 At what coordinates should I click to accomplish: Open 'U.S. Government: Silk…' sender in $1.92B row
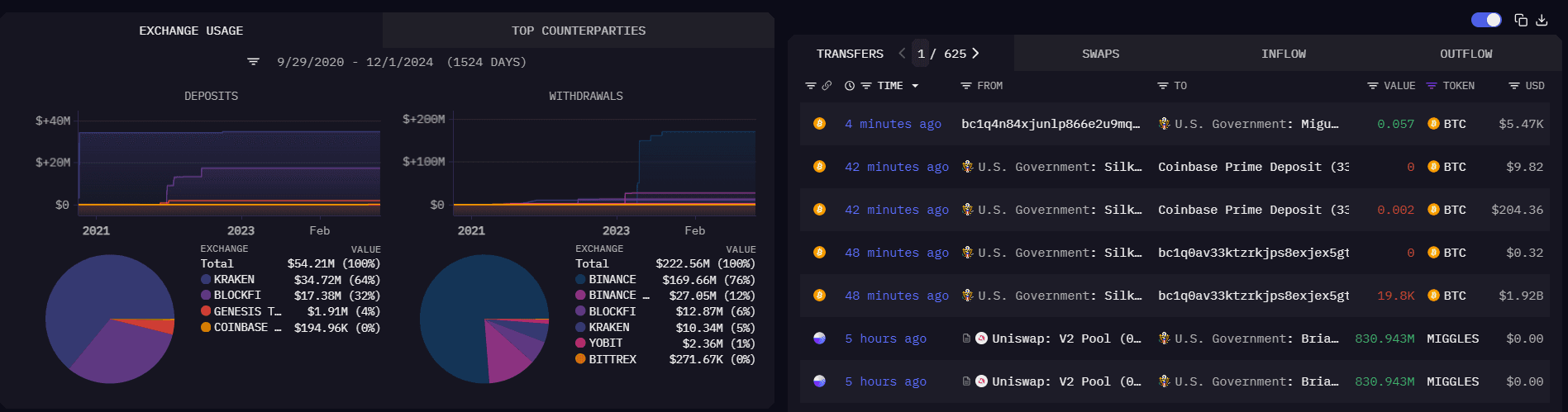(x=1060, y=296)
